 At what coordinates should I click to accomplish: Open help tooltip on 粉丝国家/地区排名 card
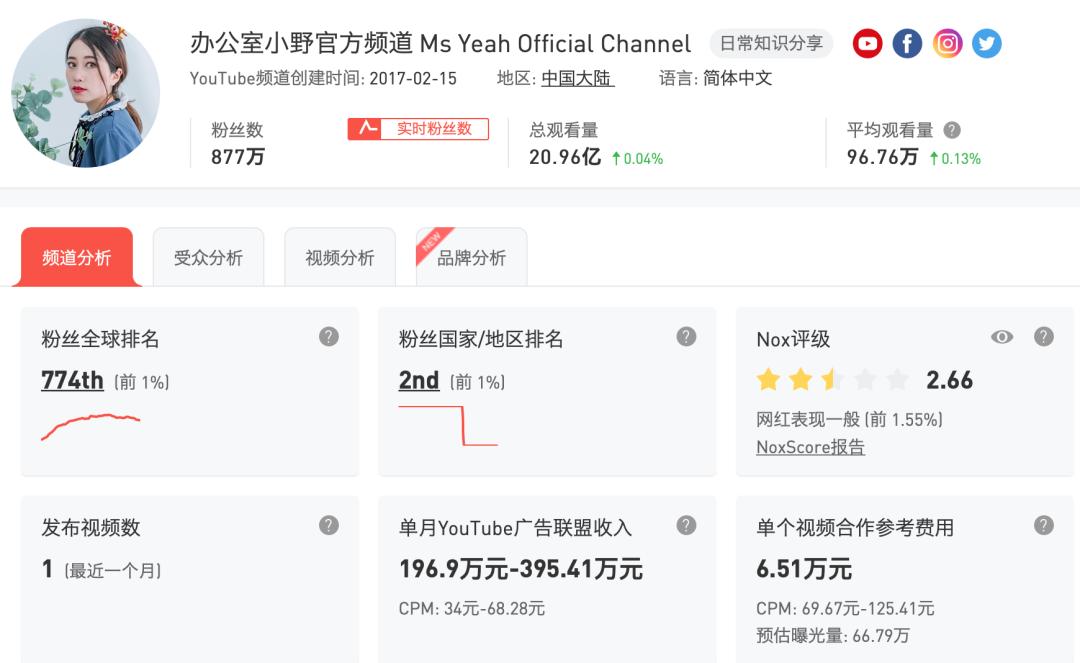coord(685,338)
